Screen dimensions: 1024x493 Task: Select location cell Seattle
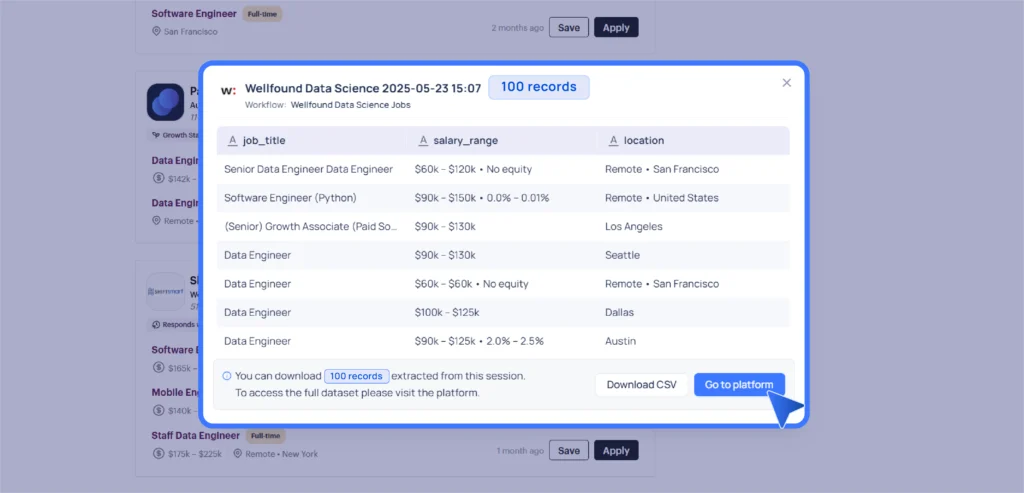[x=622, y=255]
